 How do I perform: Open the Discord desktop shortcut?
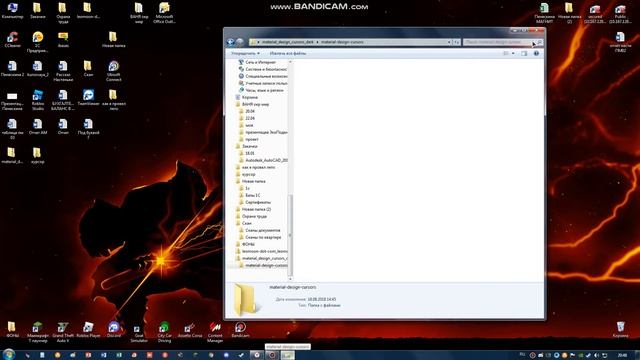coord(113,330)
